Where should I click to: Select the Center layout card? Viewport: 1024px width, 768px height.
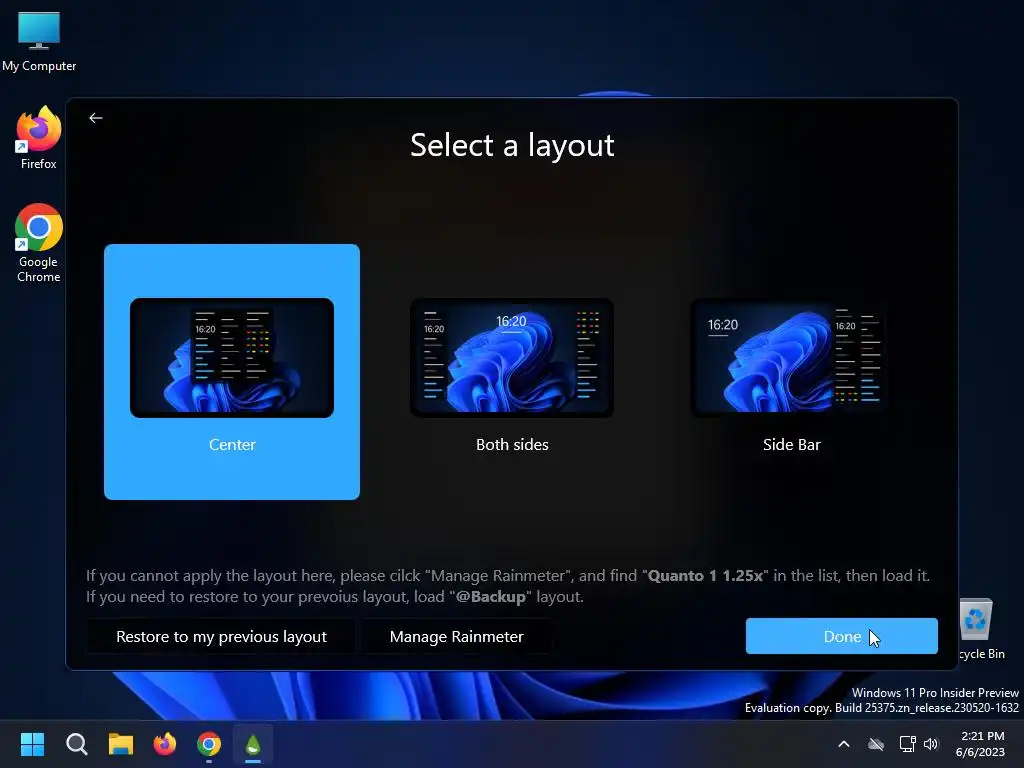[x=232, y=372]
